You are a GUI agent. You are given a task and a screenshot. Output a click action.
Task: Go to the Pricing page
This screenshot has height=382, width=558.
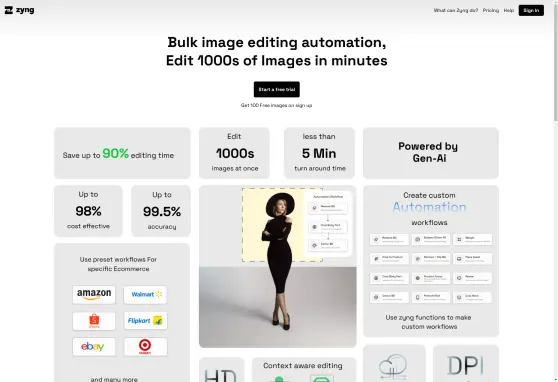coord(491,10)
